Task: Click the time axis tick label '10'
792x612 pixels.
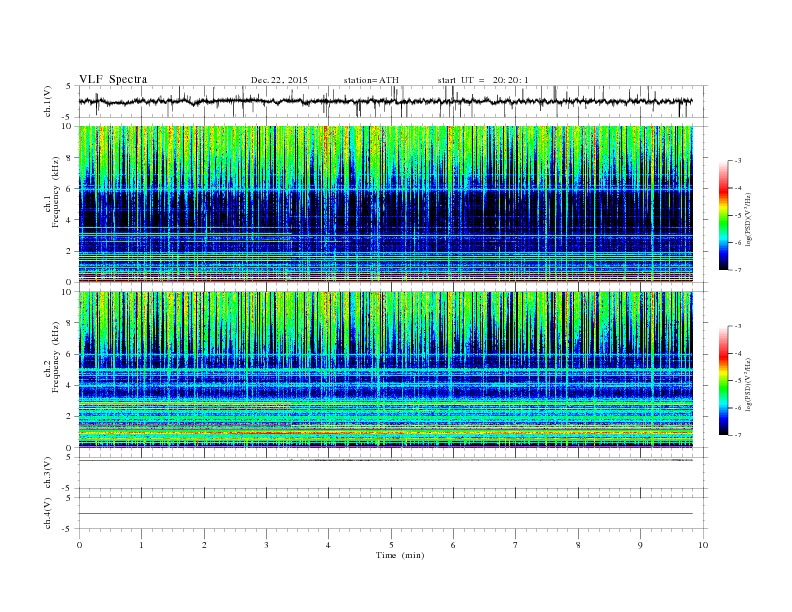Action: point(703,545)
